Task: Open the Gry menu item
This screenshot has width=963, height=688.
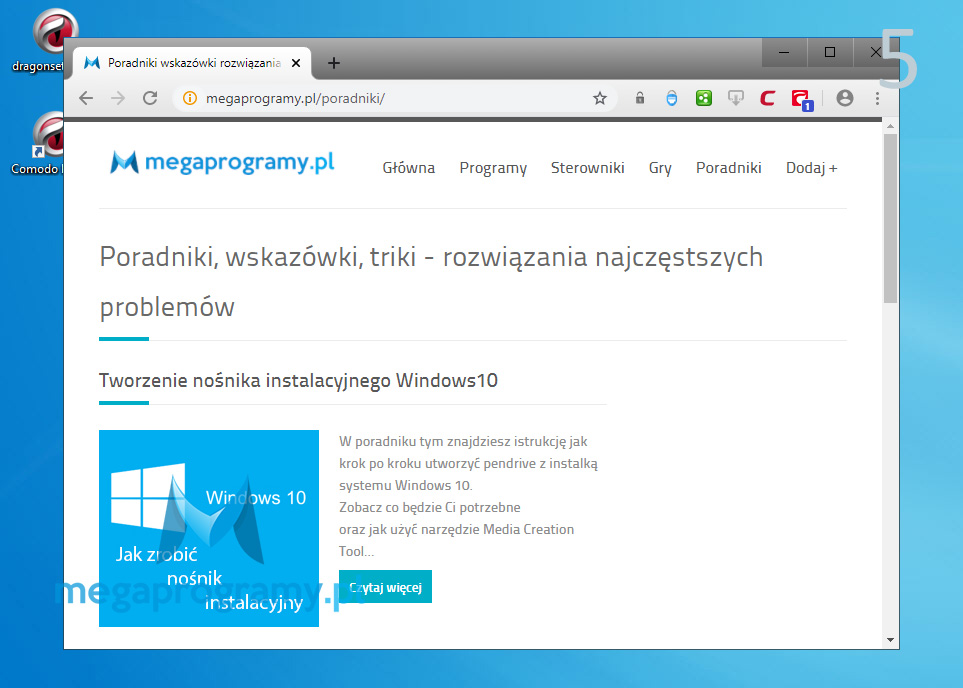Action: pyautogui.click(x=660, y=168)
